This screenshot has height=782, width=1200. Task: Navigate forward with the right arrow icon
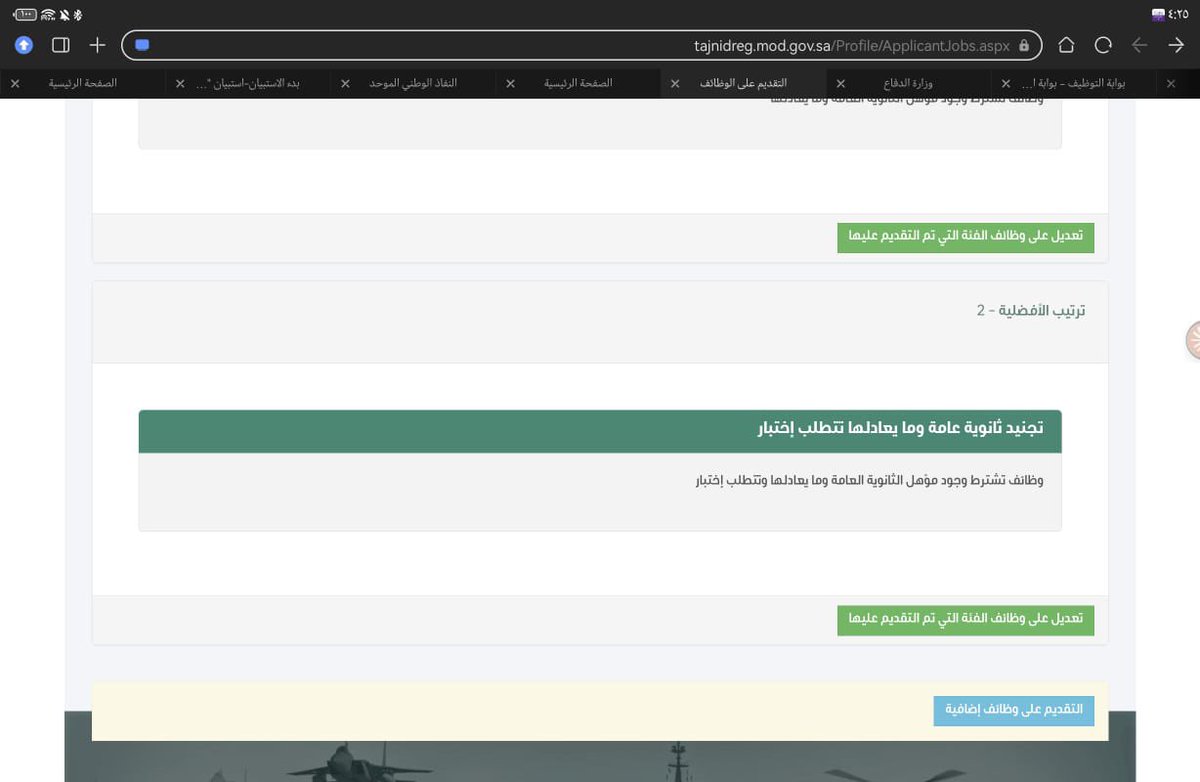coord(1176,45)
